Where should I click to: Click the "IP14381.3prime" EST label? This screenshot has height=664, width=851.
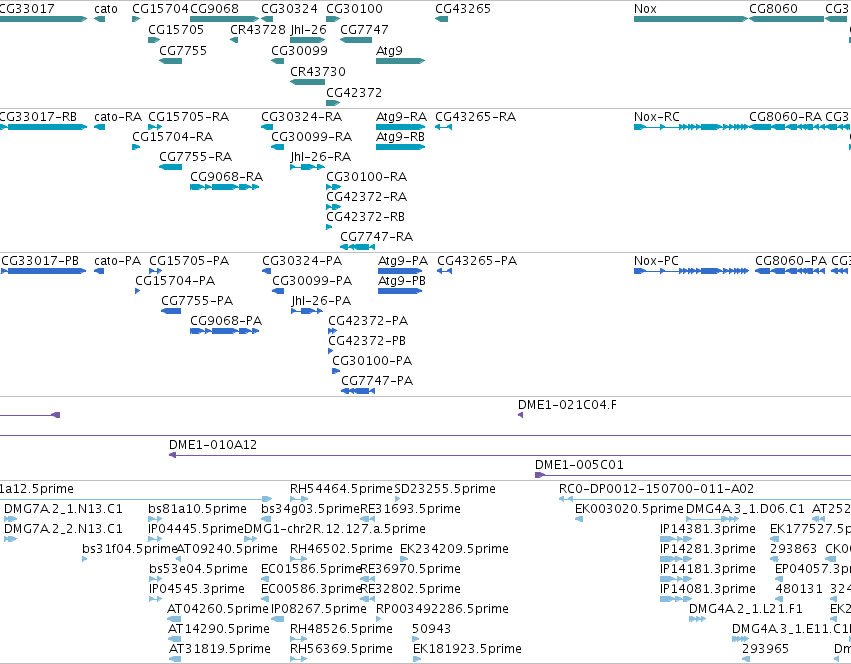pyautogui.click(x=708, y=529)
